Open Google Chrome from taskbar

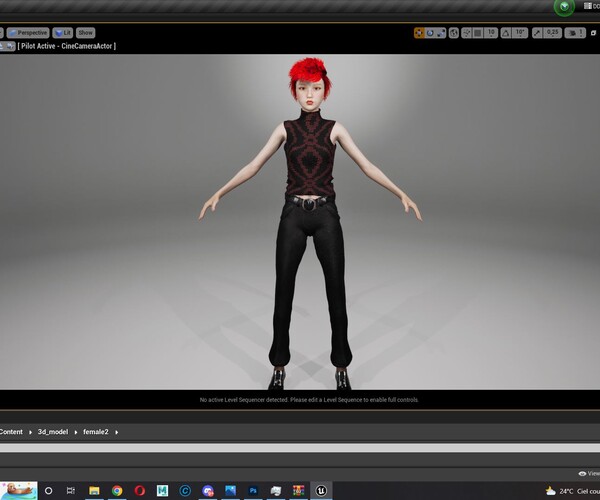click(117, 490)
